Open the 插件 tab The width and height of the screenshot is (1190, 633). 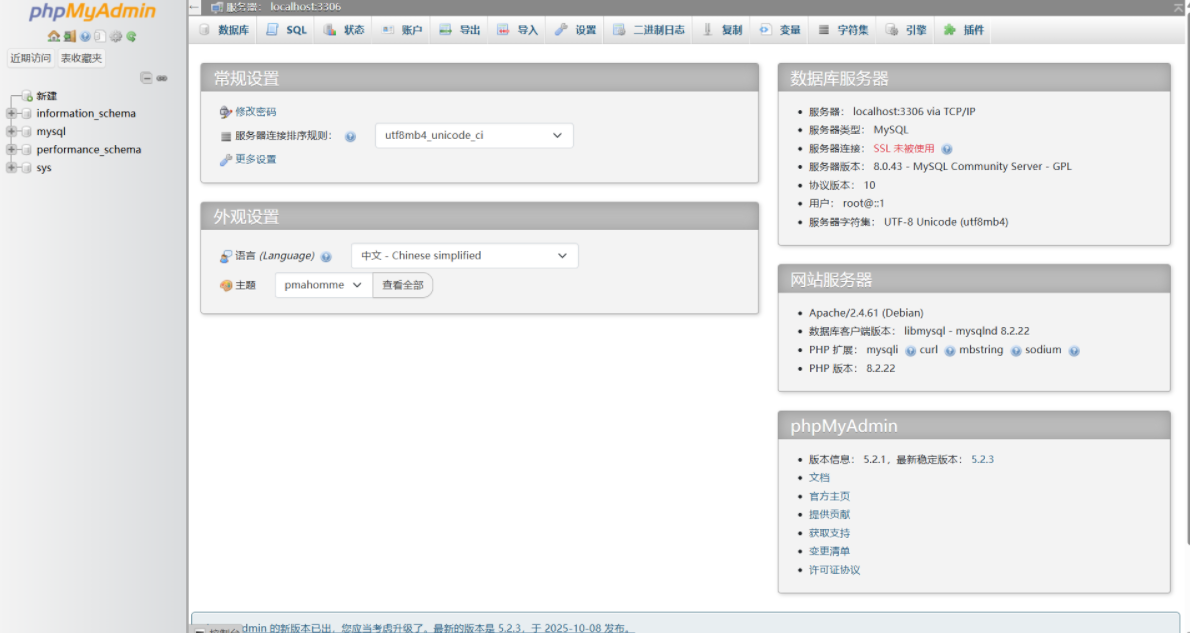pos(963,30)
